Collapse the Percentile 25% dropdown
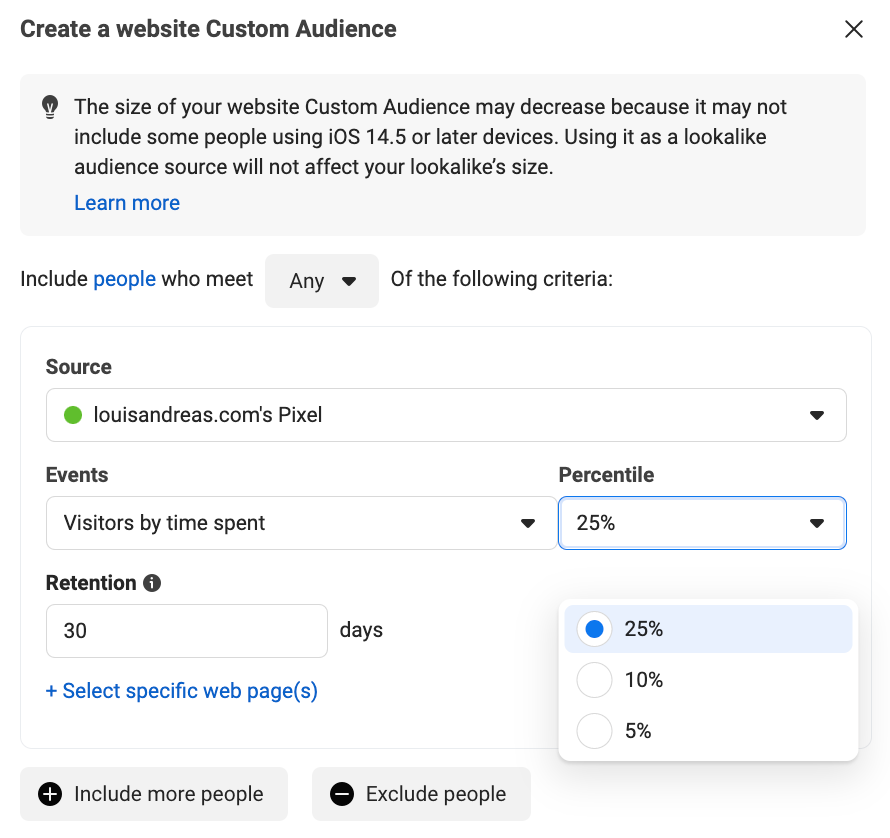This screenshot has height=838, width=890. pos(702,523)
